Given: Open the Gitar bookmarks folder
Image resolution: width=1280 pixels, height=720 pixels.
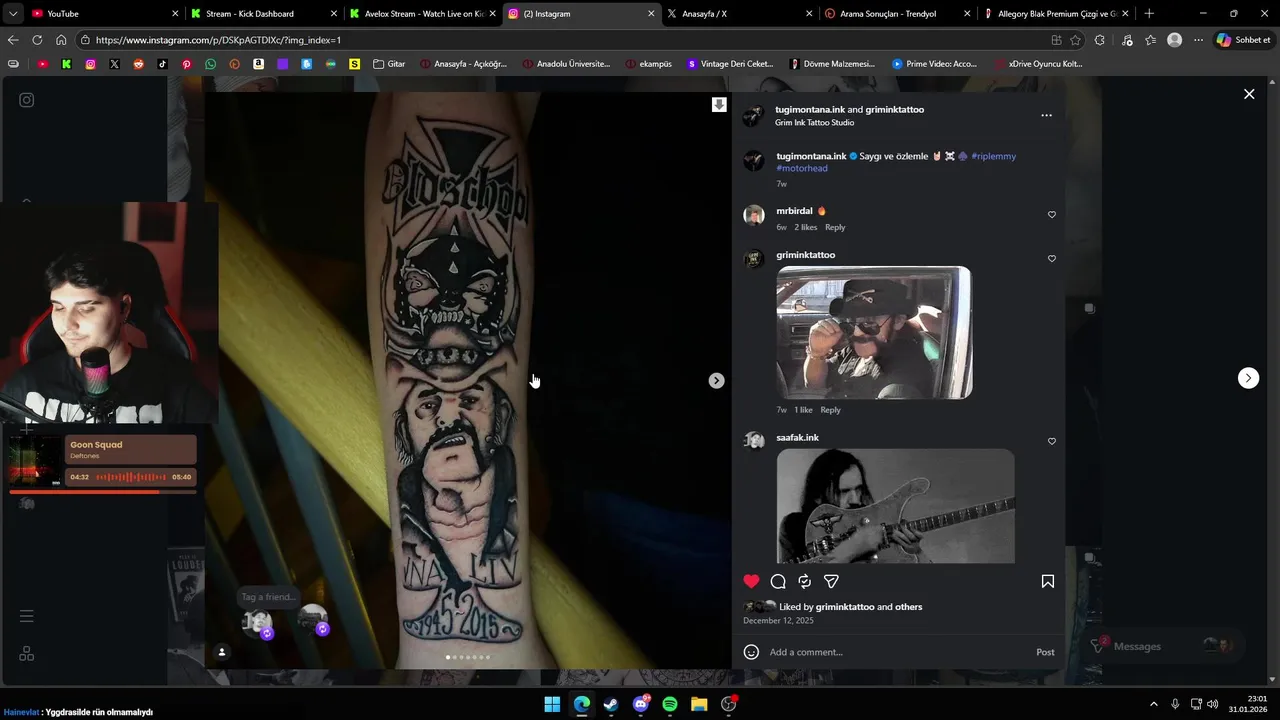Looking at the screenshot, I should click(389, 64).
